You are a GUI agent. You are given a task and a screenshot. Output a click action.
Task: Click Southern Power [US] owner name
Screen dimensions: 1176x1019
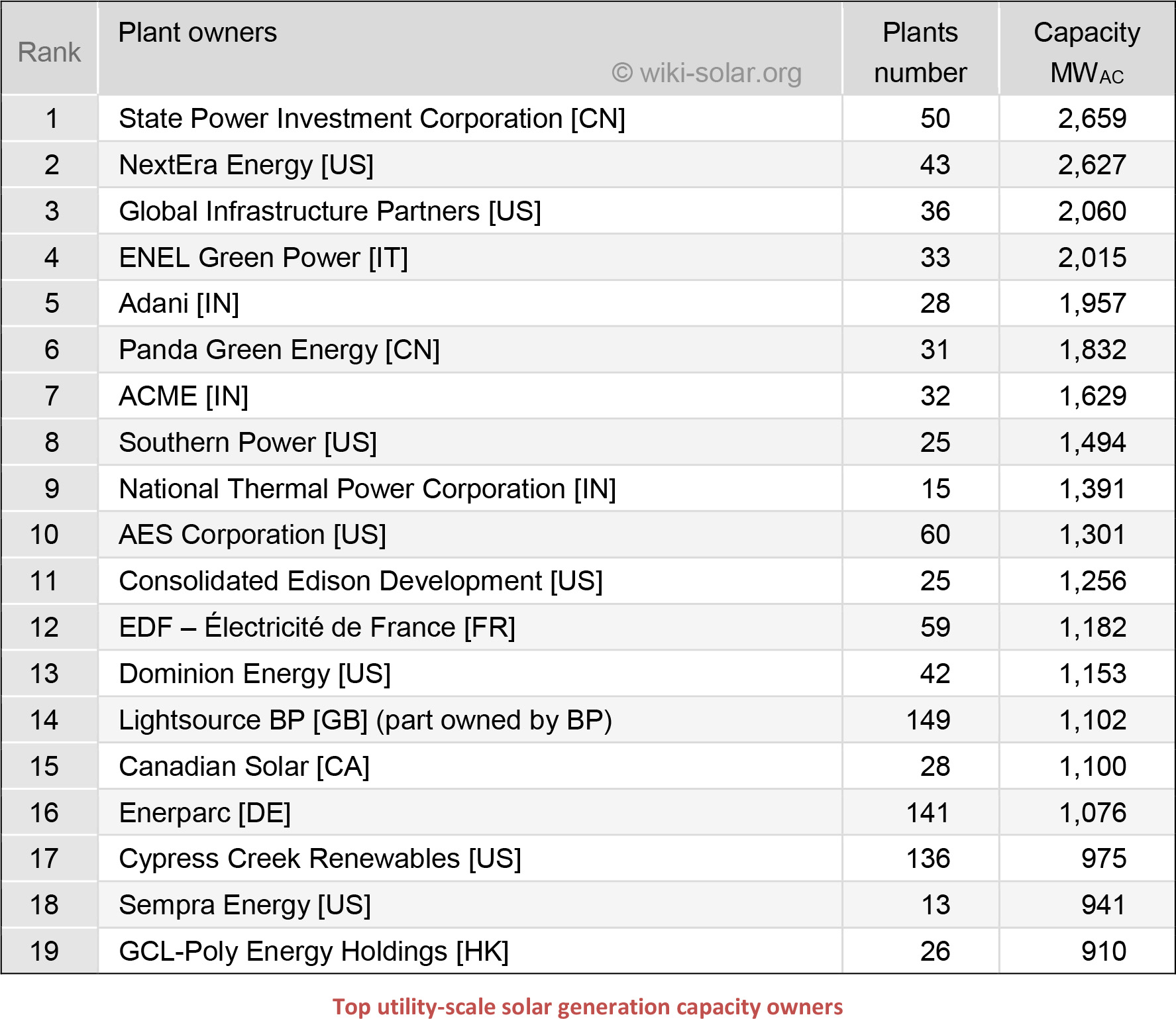(247, 443)
